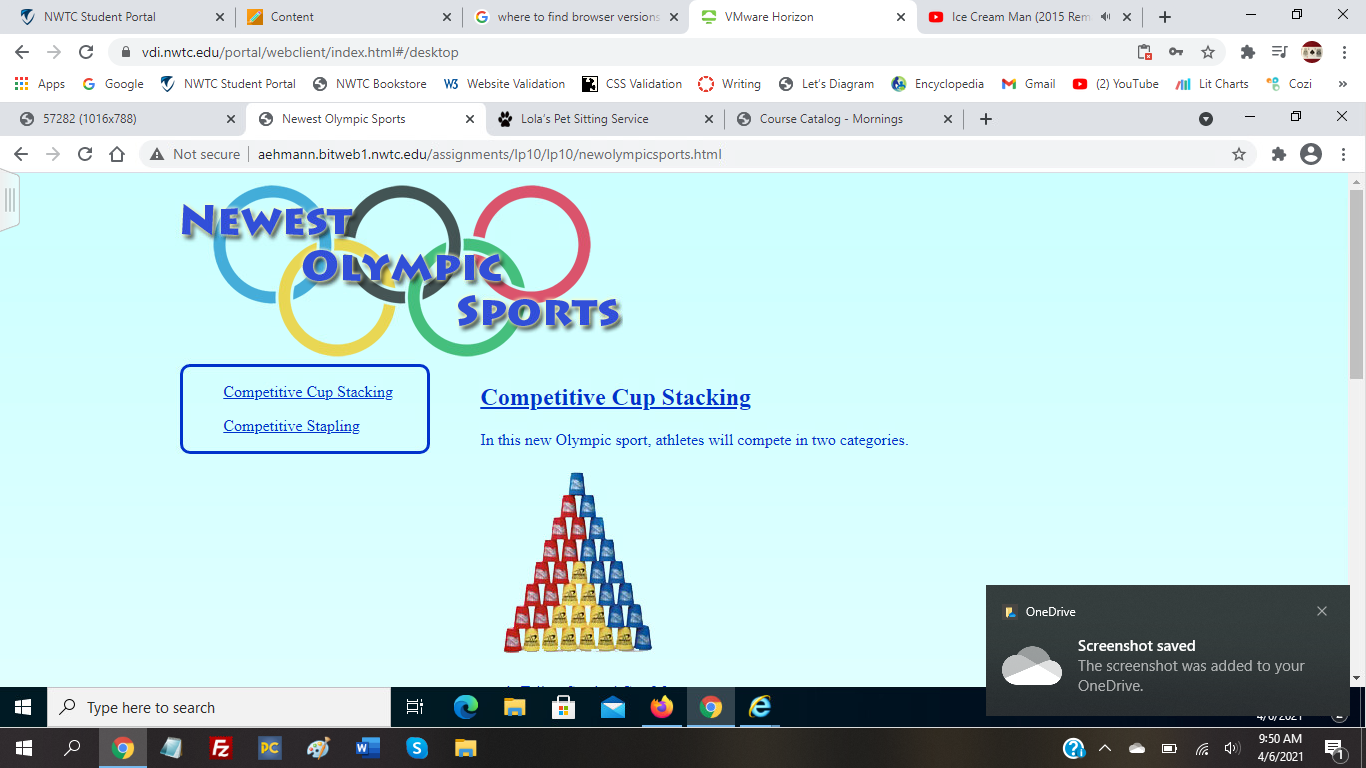1366x768 pixels.
Task: Expand the bookmarks overflow chevron
Action: pyautogui.click(x=1343, y=84)
